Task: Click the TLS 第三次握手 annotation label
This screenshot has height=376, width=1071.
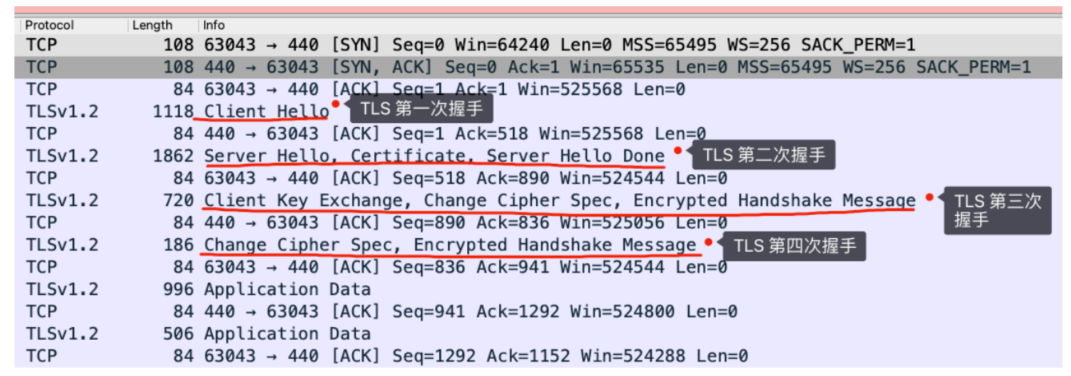Action: (x=998, y=211)
